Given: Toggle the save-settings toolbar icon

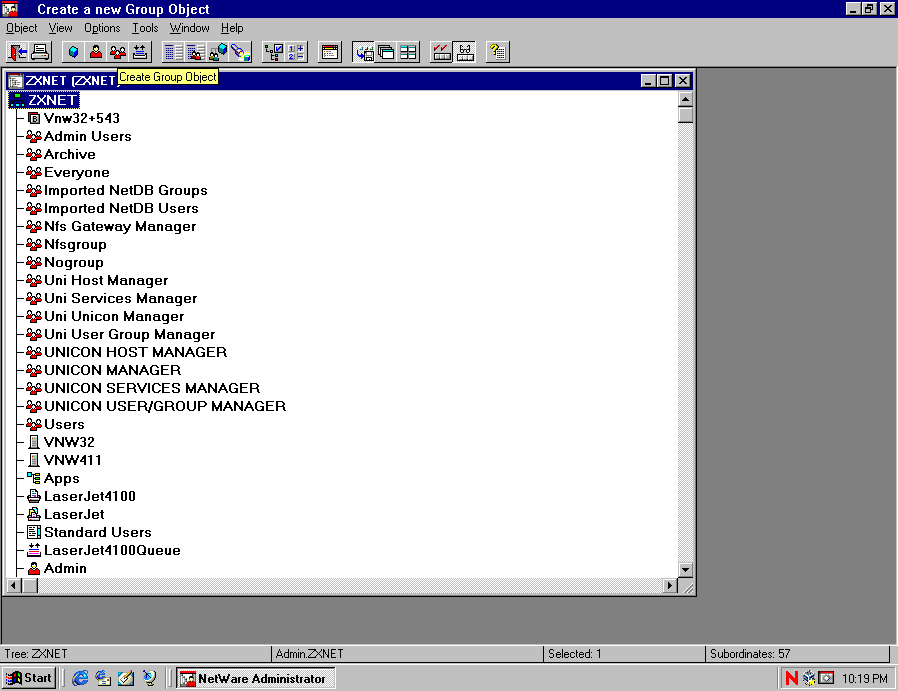Looking at the screenshot, I should [x=363, y=52].
